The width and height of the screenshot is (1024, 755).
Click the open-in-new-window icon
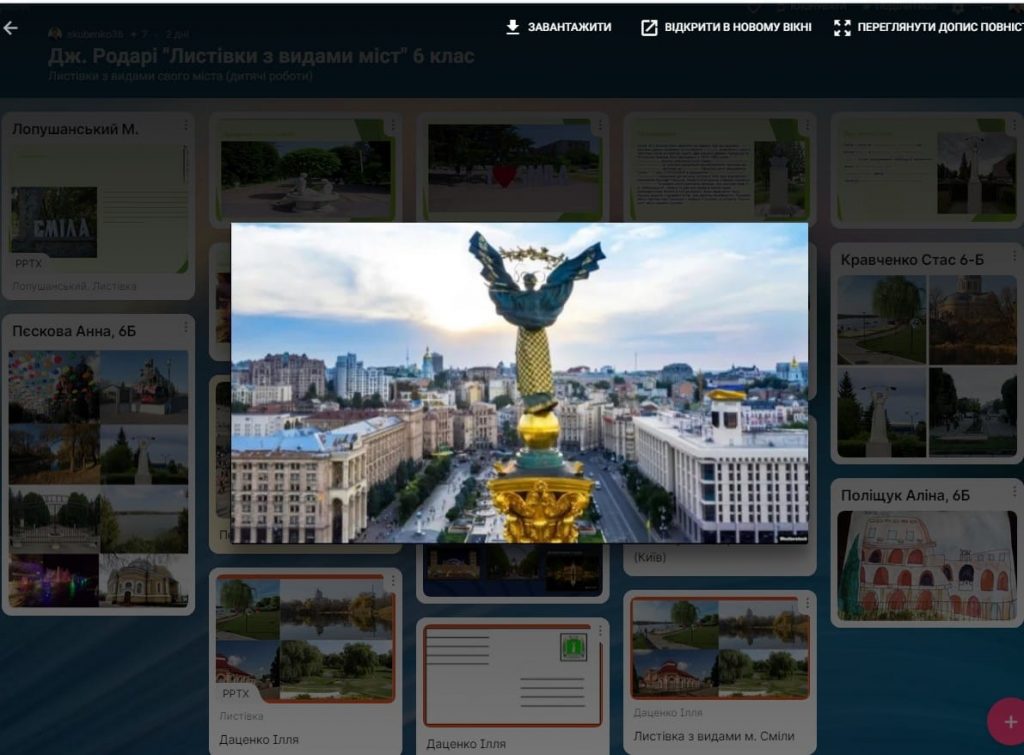[649, 27]
